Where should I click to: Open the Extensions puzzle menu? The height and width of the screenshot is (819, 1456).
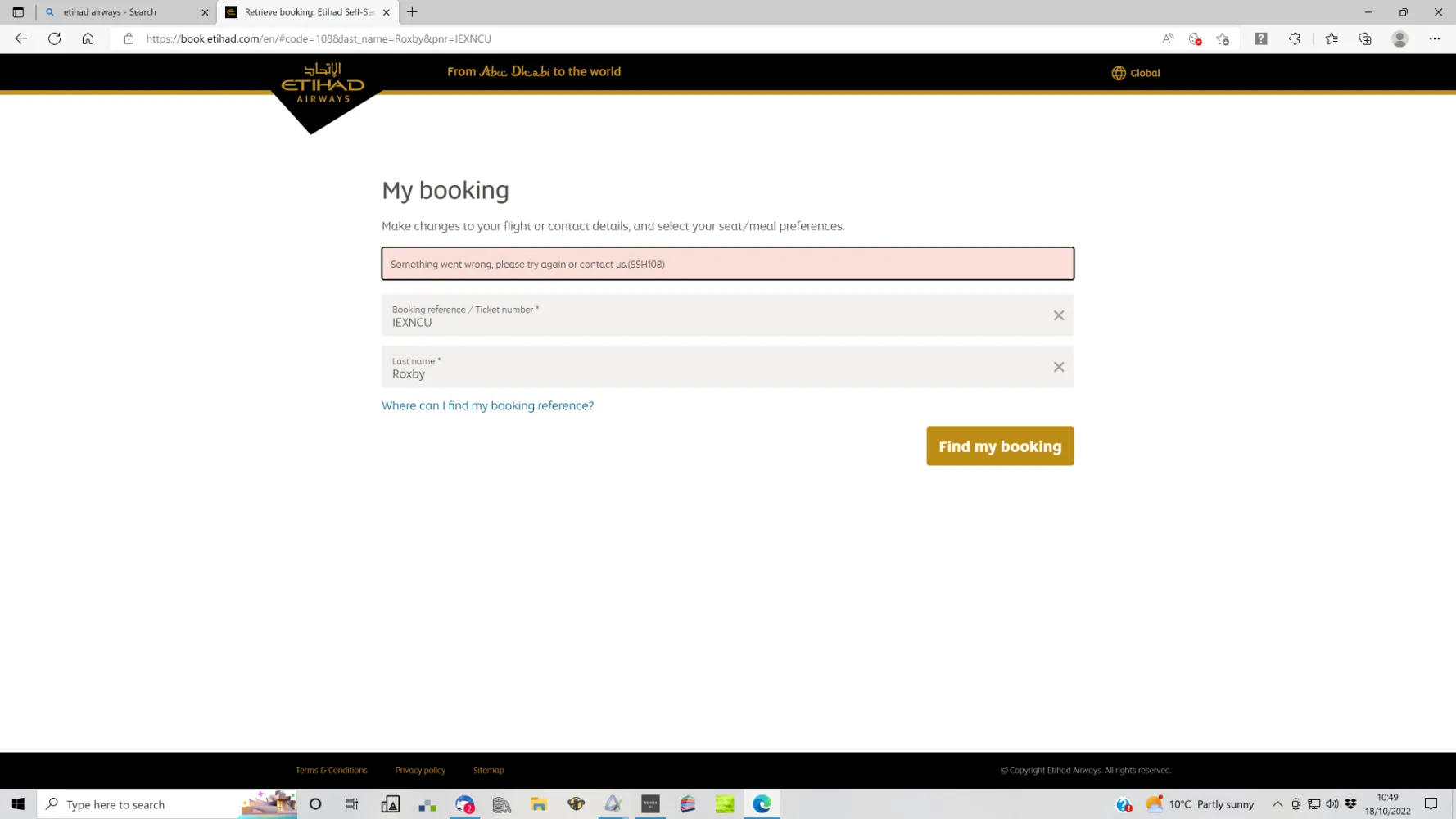1295,38
